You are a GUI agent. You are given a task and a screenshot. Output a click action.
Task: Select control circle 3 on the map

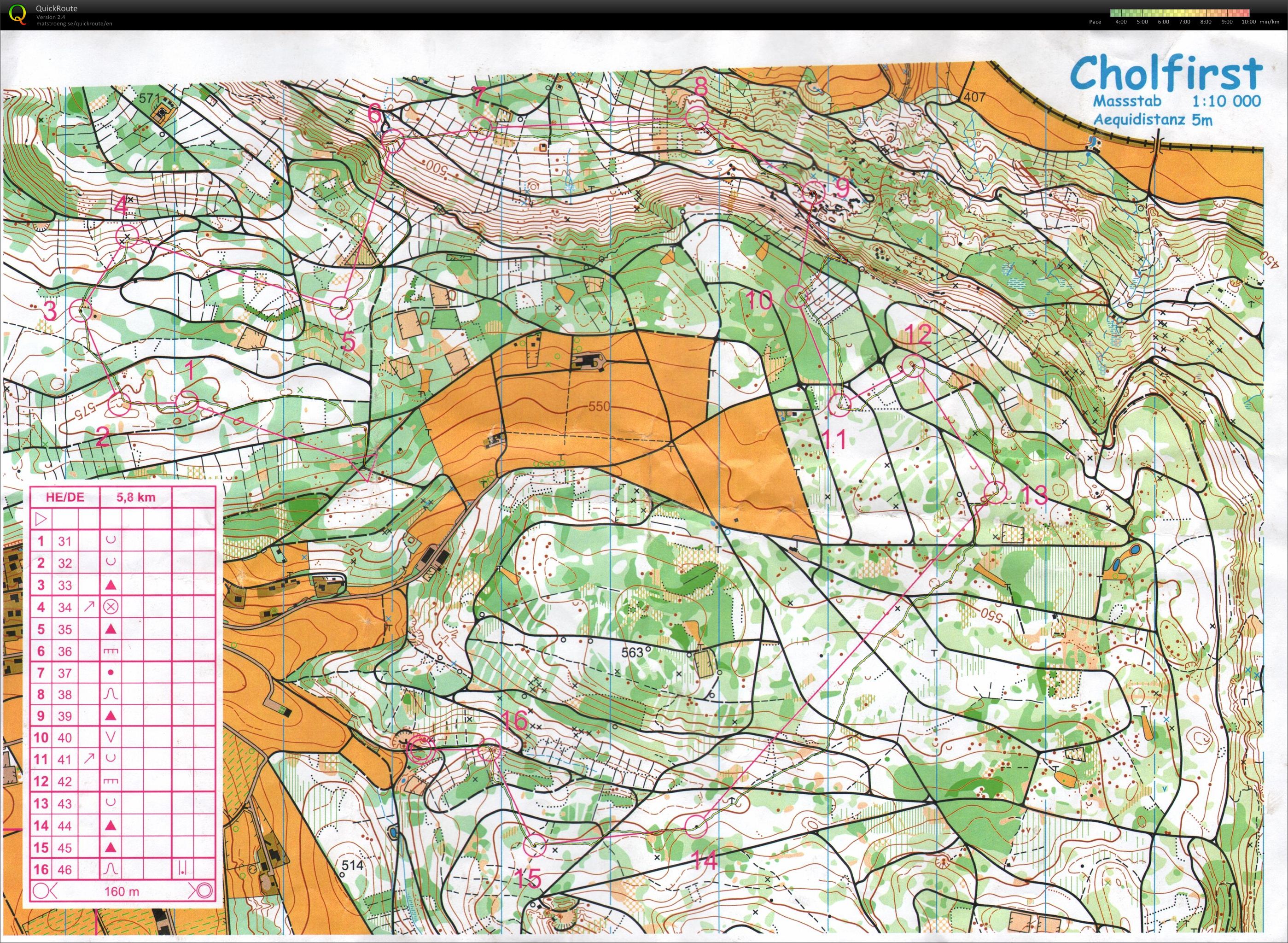81,310
